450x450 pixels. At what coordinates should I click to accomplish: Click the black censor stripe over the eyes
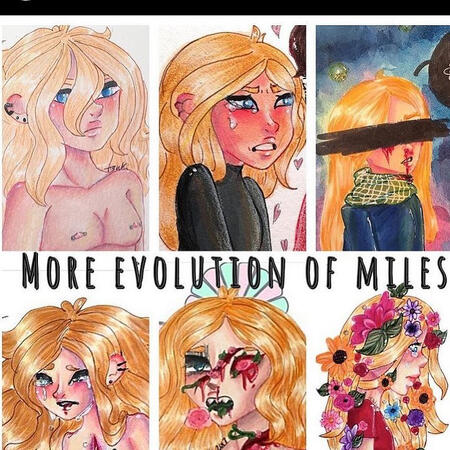click(x=383, y=136)
